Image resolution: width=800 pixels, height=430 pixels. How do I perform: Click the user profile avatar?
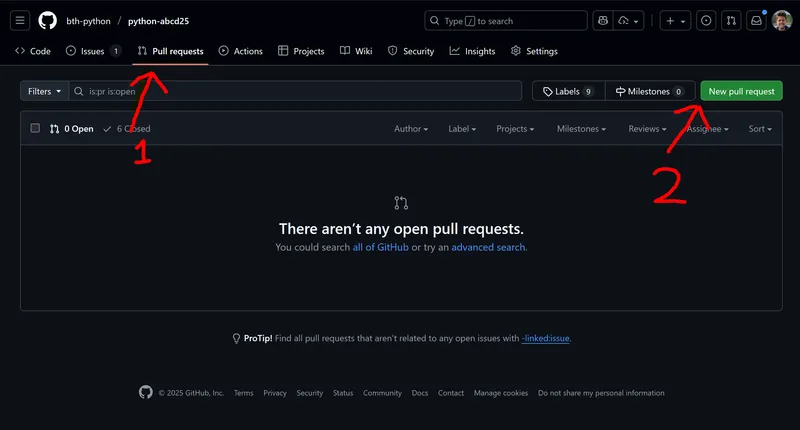pos(782,21)
